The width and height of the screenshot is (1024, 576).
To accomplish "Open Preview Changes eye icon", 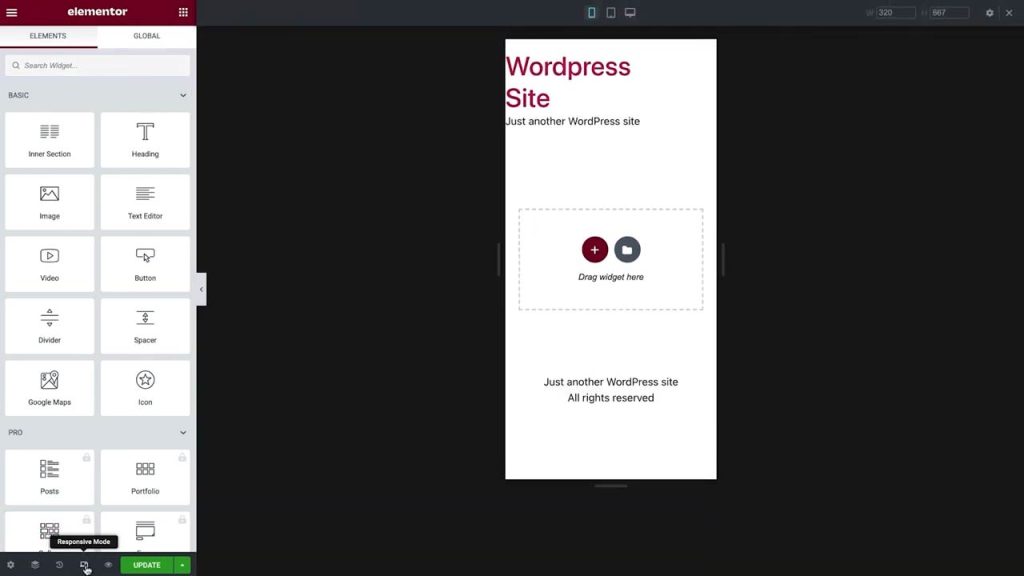I will tap(108, 565).
